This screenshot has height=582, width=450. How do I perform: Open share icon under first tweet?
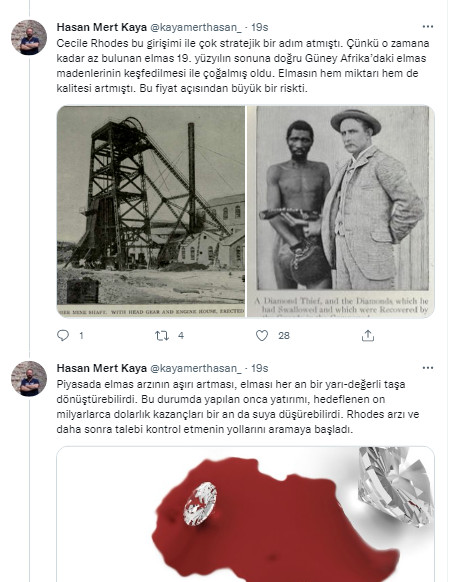[368, 336]
